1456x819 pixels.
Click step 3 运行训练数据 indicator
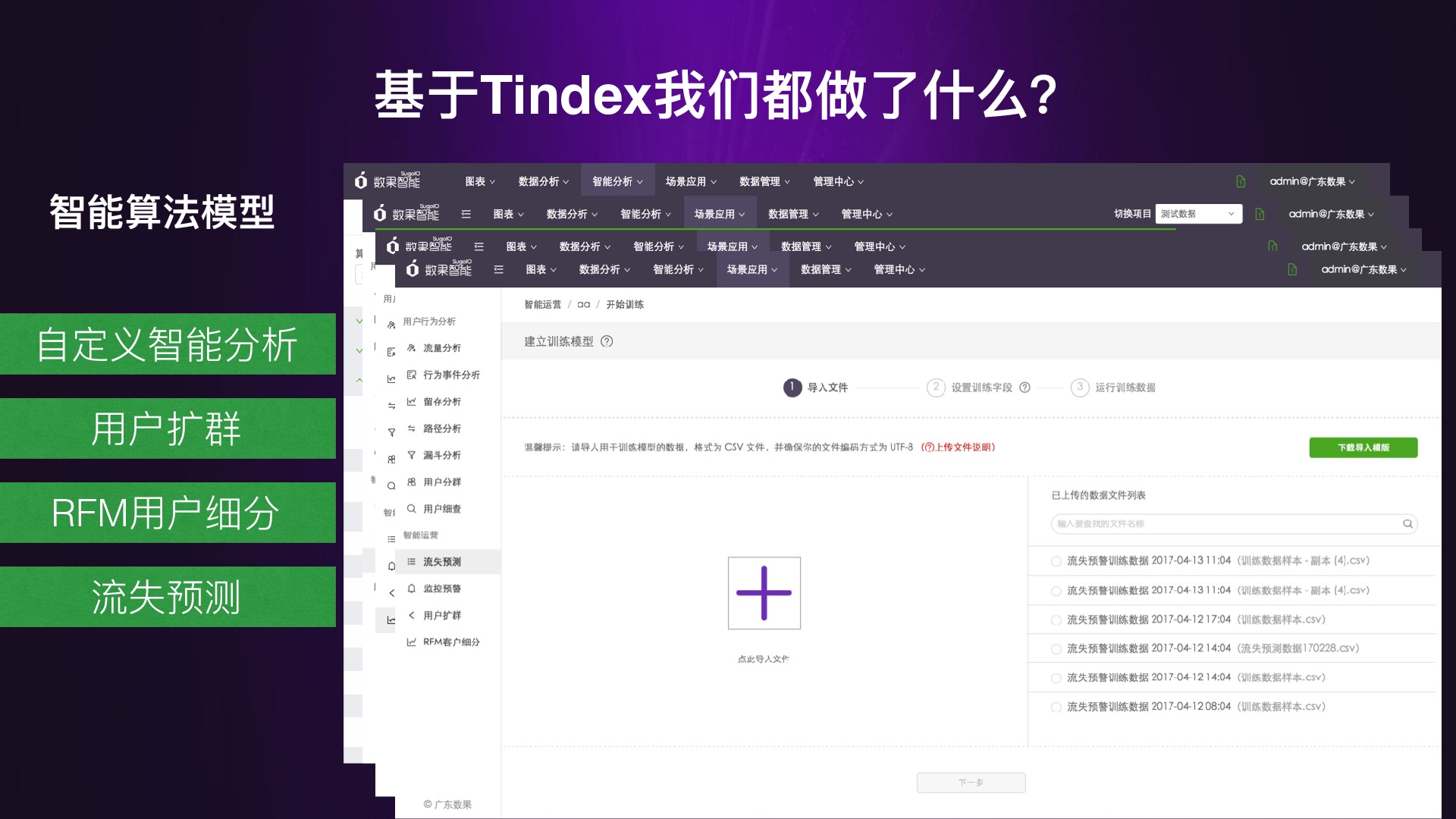(1112, 388)
